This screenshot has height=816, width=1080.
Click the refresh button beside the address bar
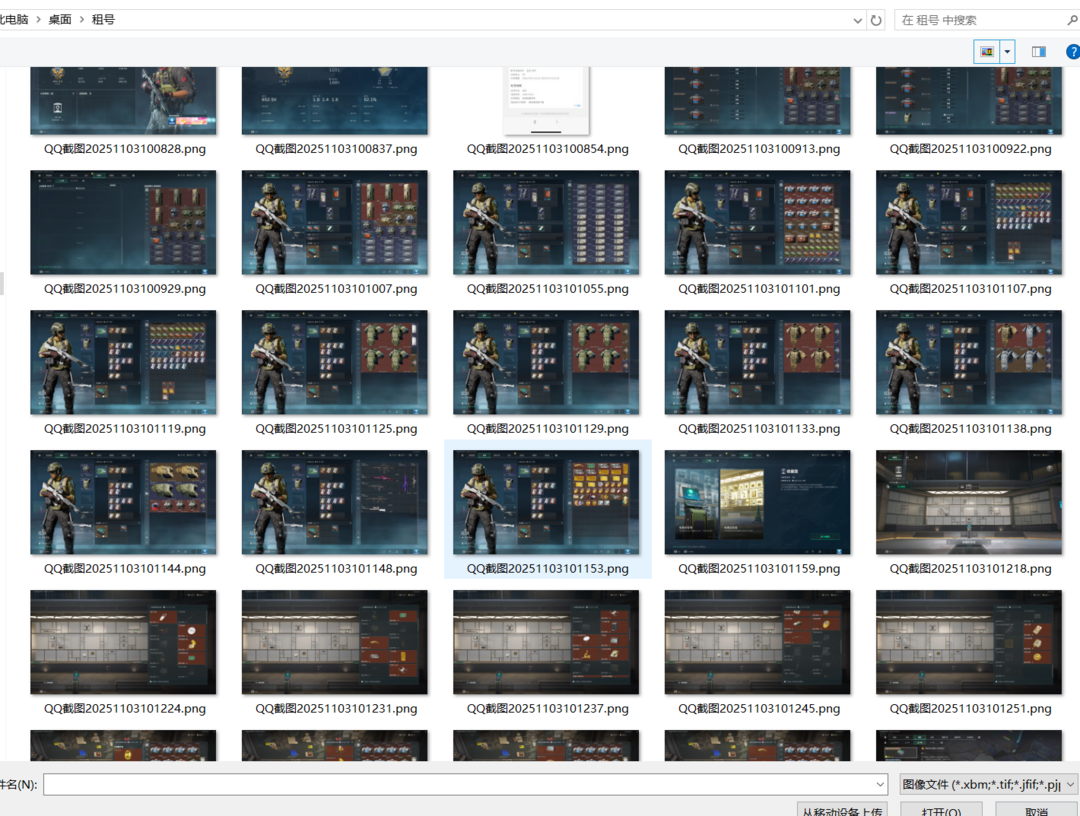[877, 20]
